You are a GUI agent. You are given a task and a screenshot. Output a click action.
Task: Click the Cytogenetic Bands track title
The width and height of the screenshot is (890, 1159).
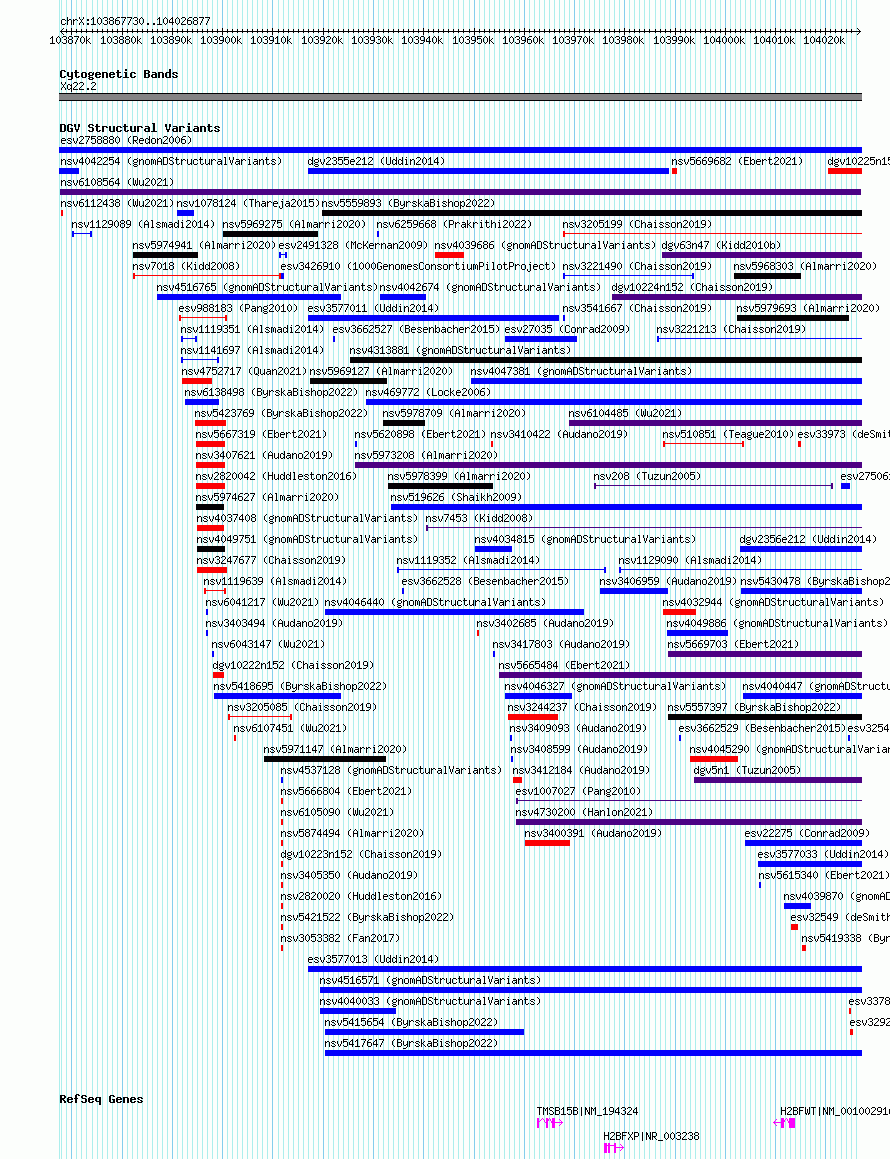[x=118, y=74]
